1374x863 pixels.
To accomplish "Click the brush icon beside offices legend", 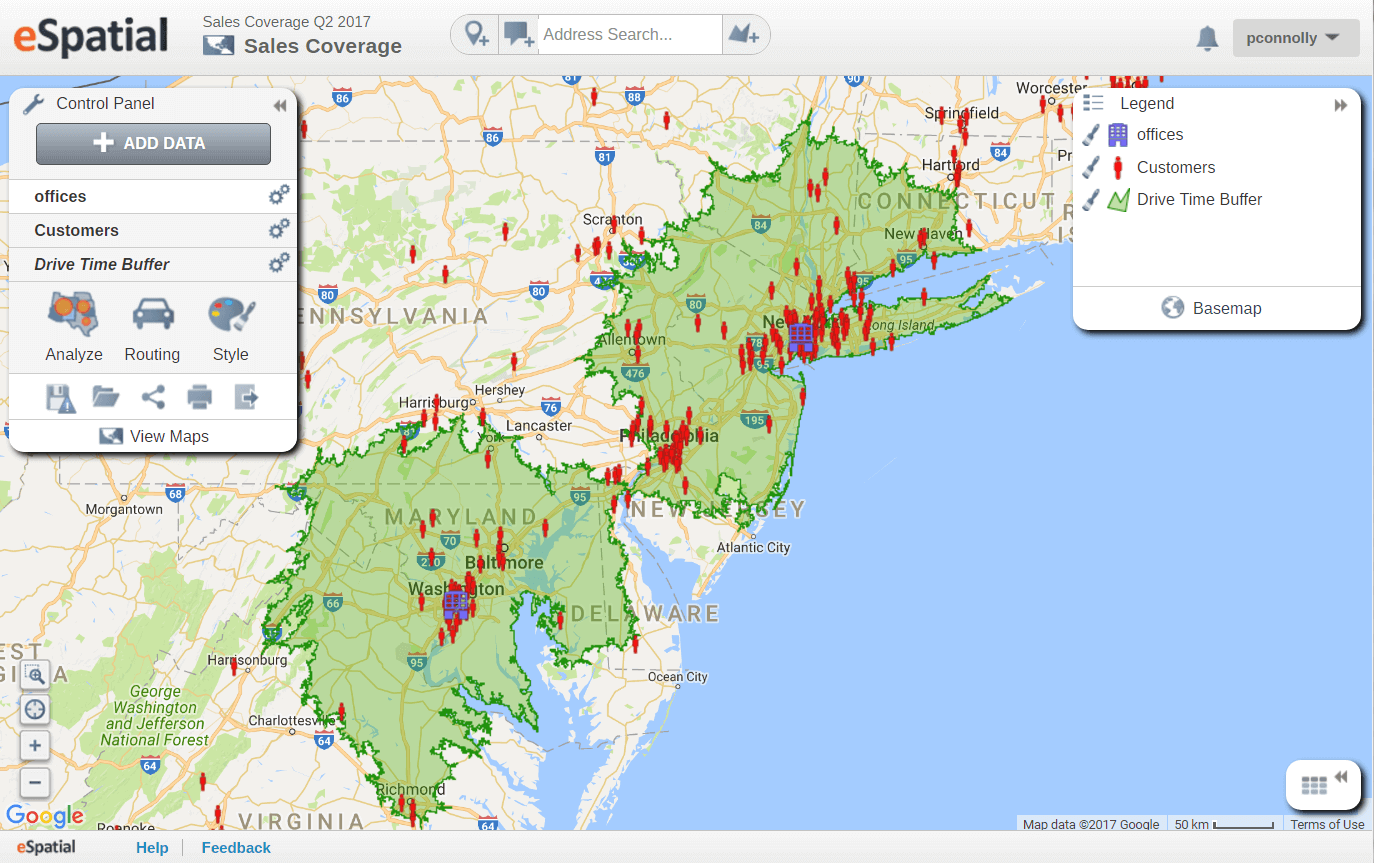I will tap(1091, 135).
